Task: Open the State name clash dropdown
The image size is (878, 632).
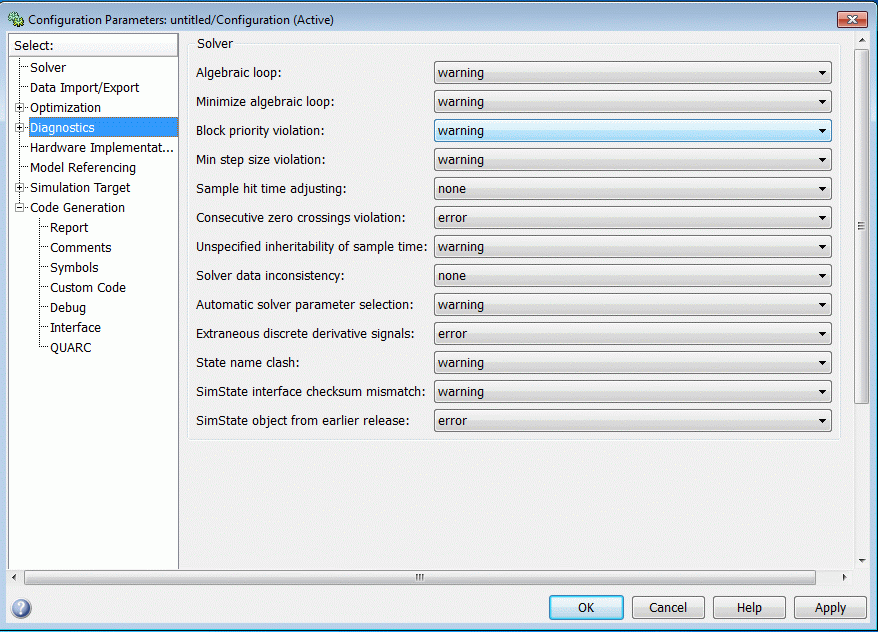Action: click(x=632, y=363)
